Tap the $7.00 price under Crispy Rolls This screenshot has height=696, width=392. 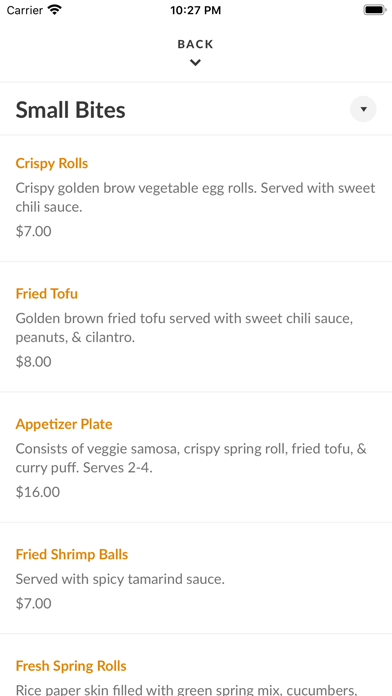(33, 231)
